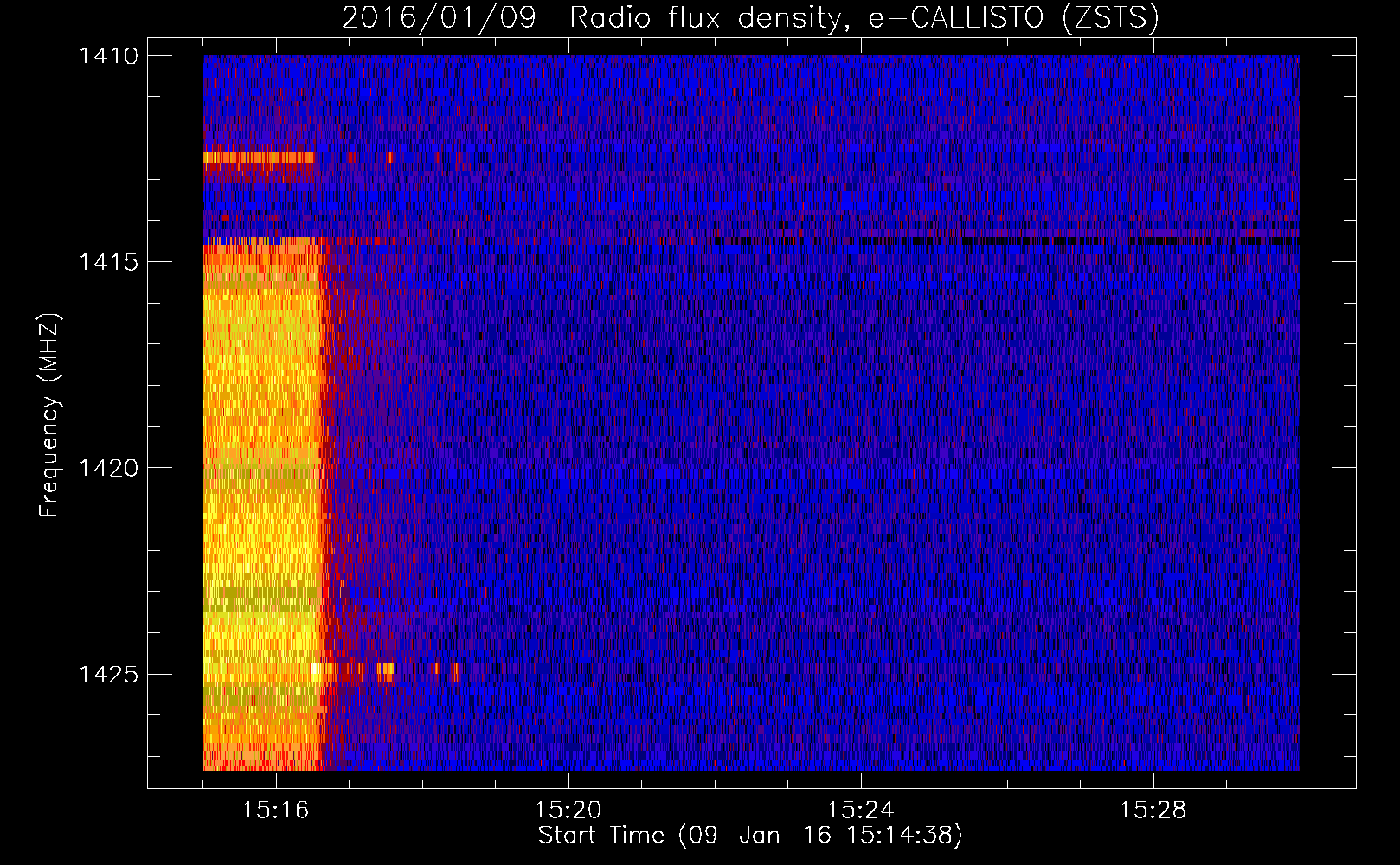1400x865 pixels.
Task: Click the 15:20 time tick label
Action: pyautogui.click(x=568, y=810)
